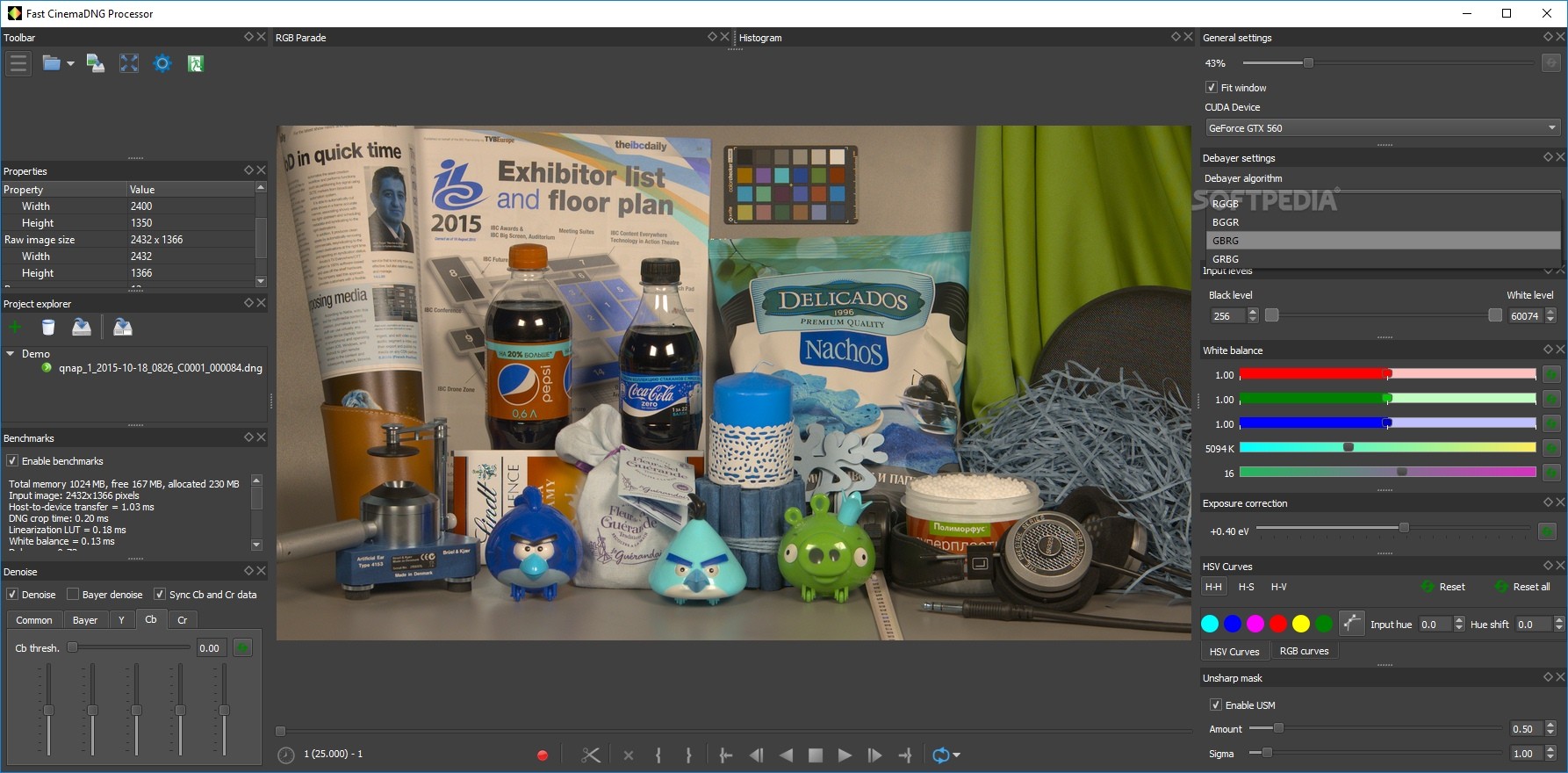This screenshot has width=1568, height=773.
Task: Switch to the Y denoise tab
Action: pyautogui.click(x=121, y=620)
